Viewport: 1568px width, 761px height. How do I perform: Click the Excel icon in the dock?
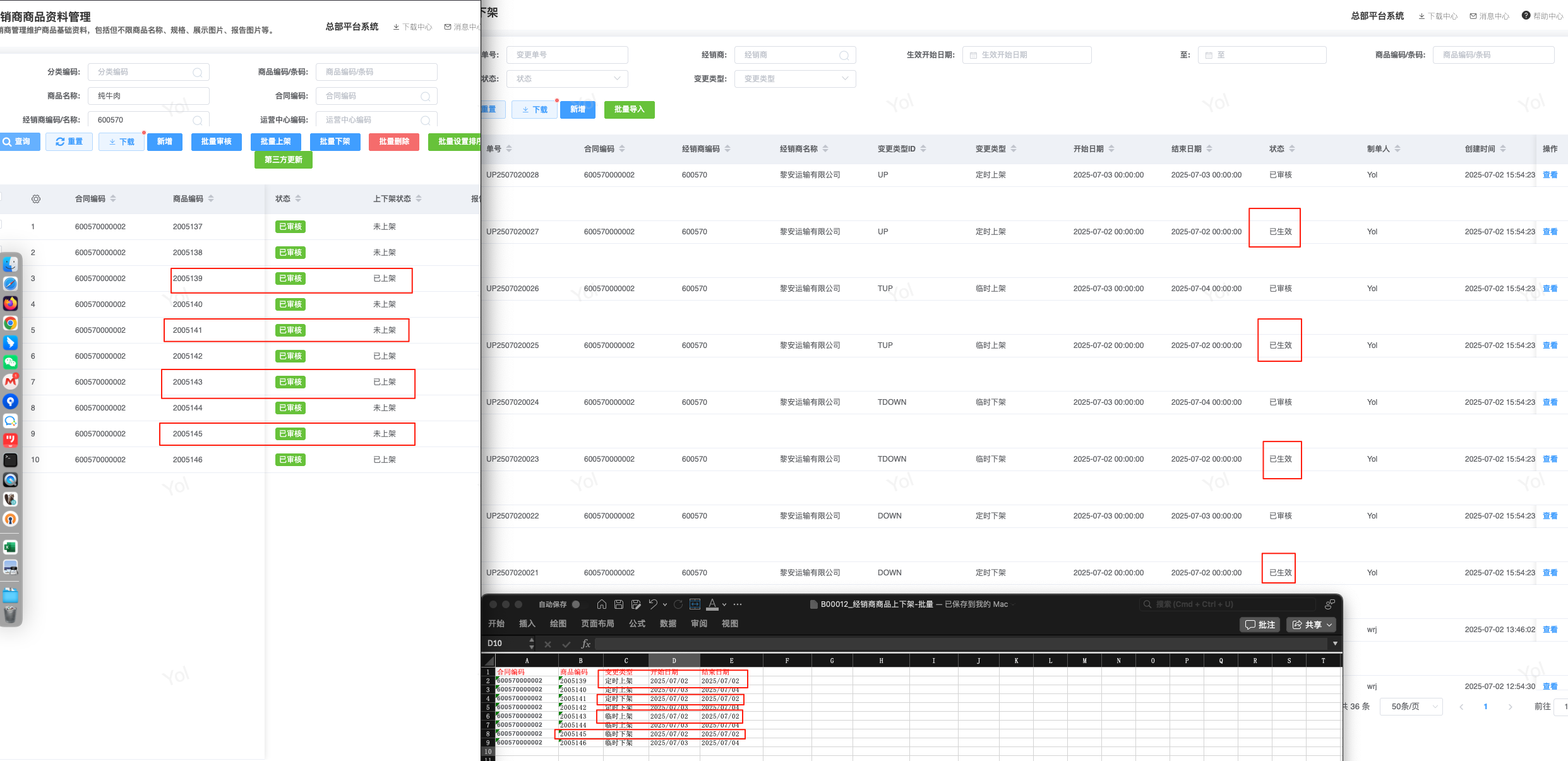pos(11,547)
